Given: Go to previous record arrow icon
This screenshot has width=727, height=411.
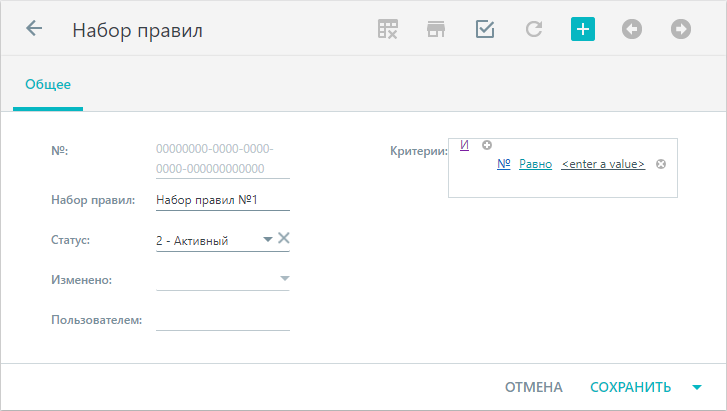Looking at the screenshot, I should (631, 29).
